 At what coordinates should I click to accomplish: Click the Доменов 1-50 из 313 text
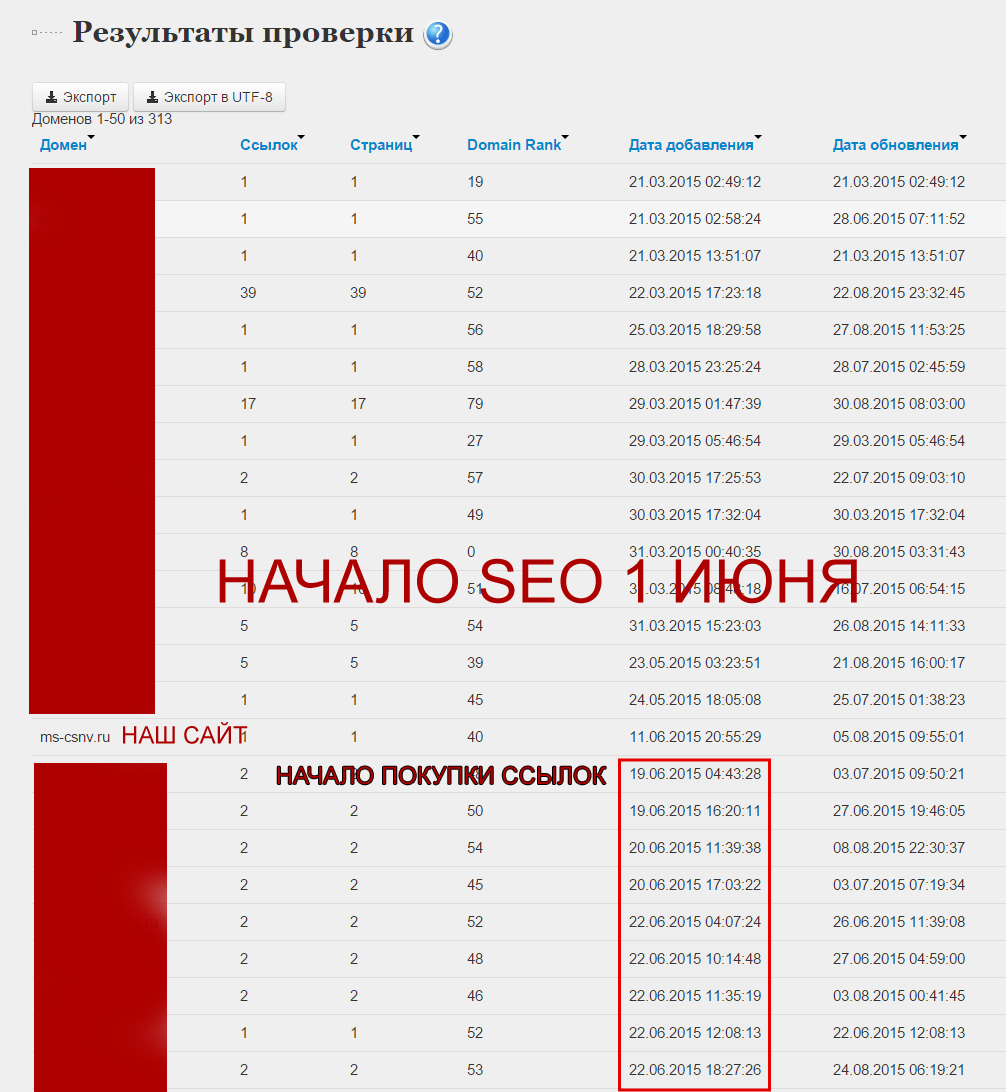tap(102, 119)
